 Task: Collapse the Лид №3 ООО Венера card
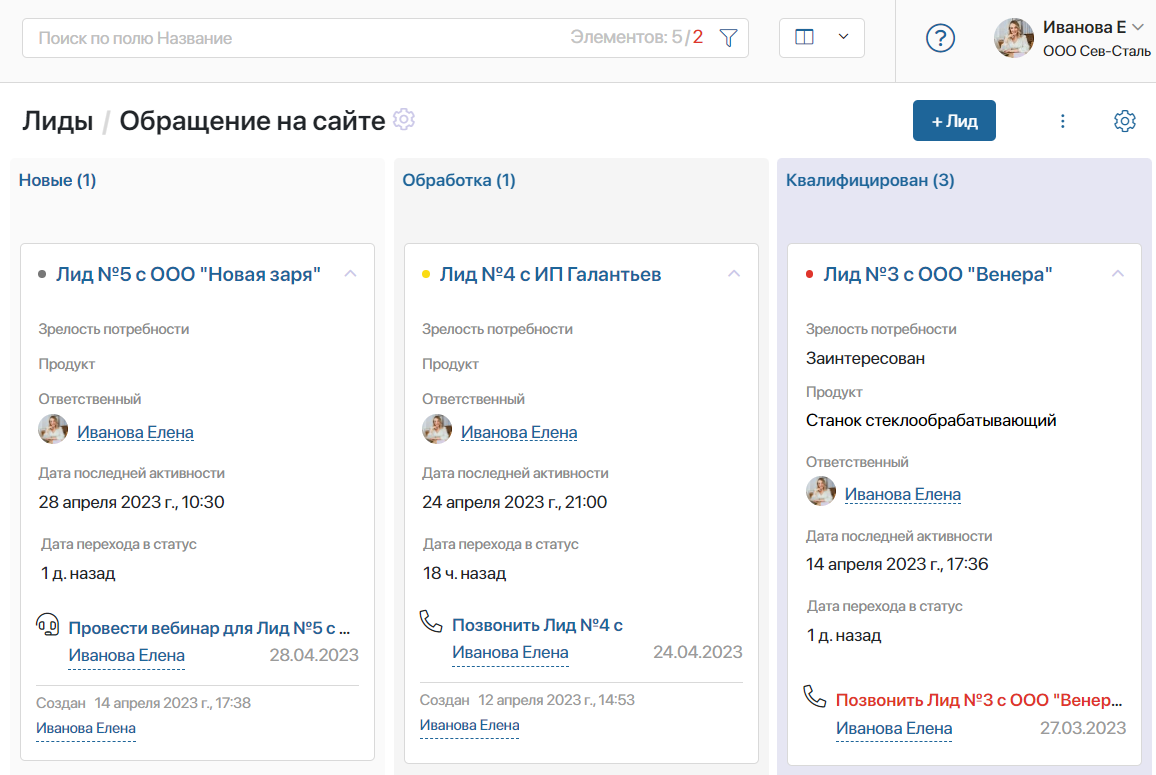pos(1118,274)
